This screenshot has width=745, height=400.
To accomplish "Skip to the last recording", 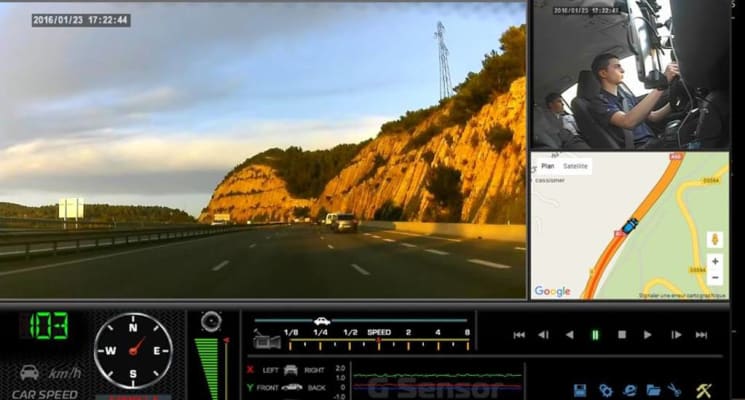I will click(701, 335).
